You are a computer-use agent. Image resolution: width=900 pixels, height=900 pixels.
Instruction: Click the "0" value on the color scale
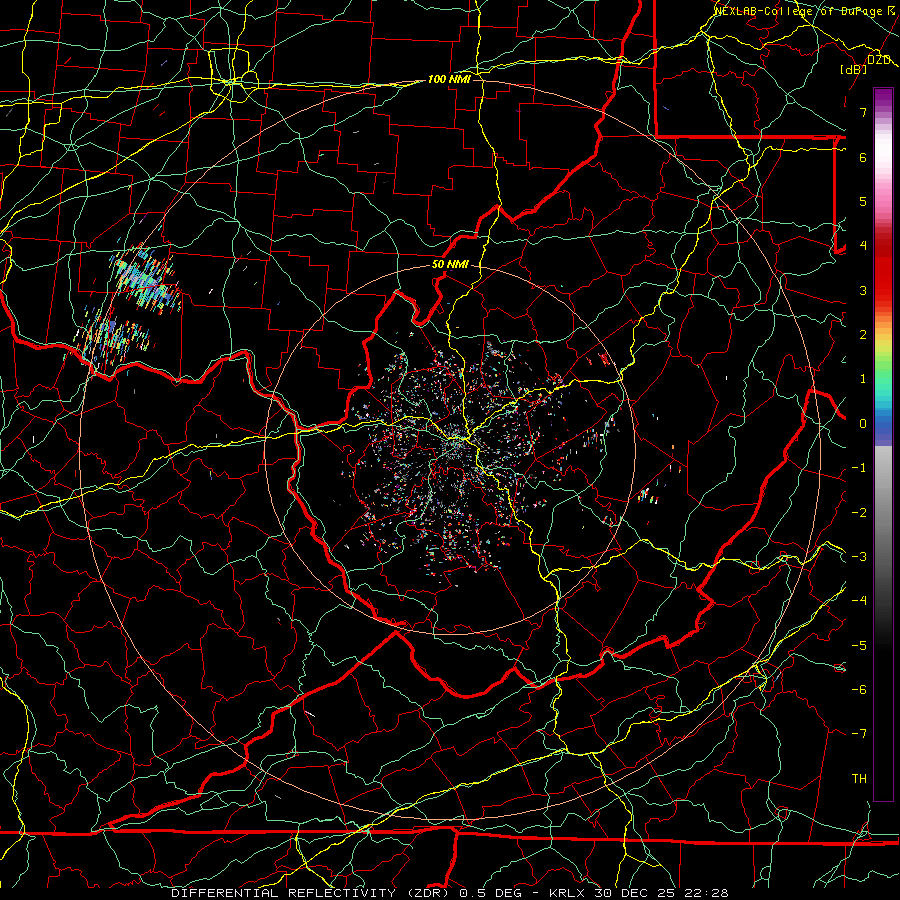point(863,424)
